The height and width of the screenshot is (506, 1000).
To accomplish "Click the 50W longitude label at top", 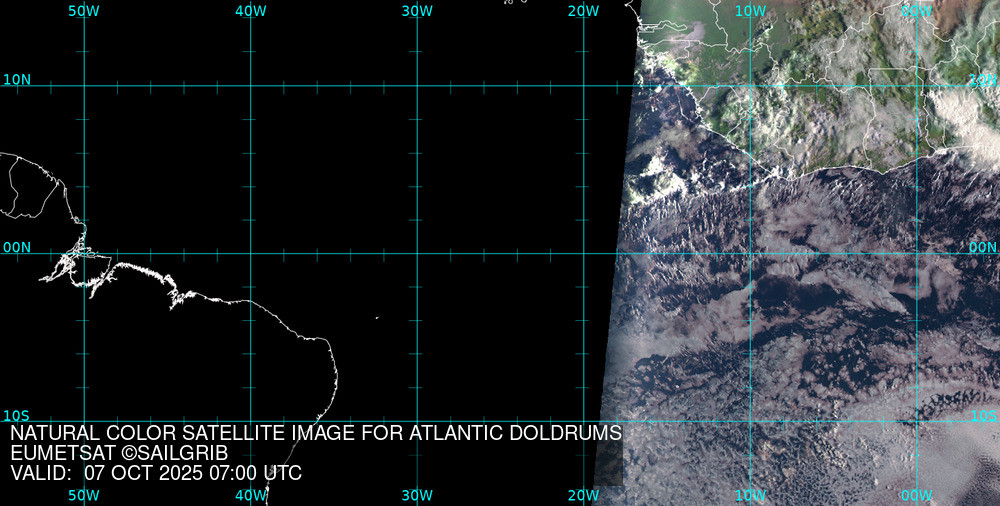I will 84,10.
